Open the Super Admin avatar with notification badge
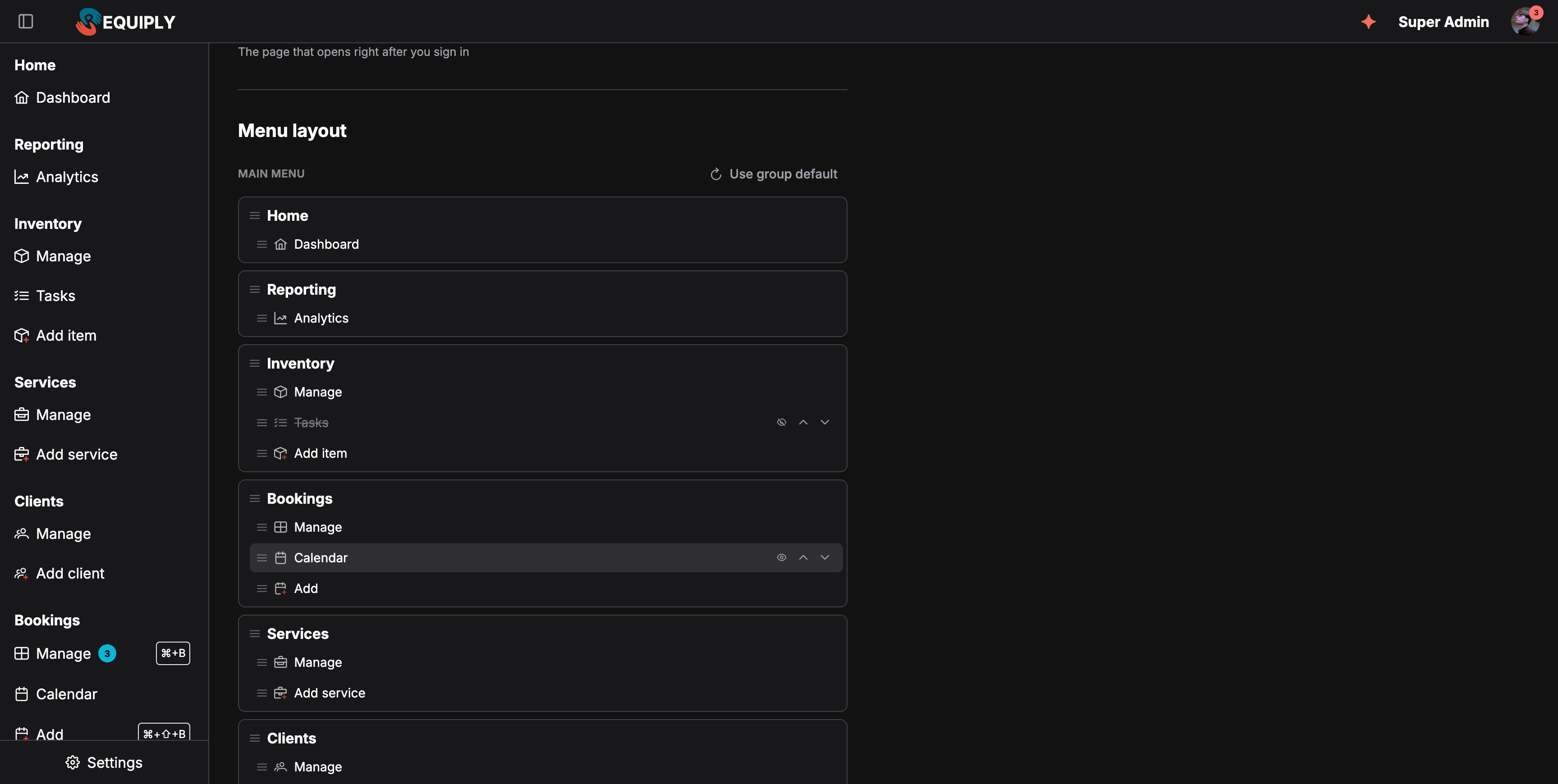This screenshot has height=784, width=1558. [x=1526, y=22]
